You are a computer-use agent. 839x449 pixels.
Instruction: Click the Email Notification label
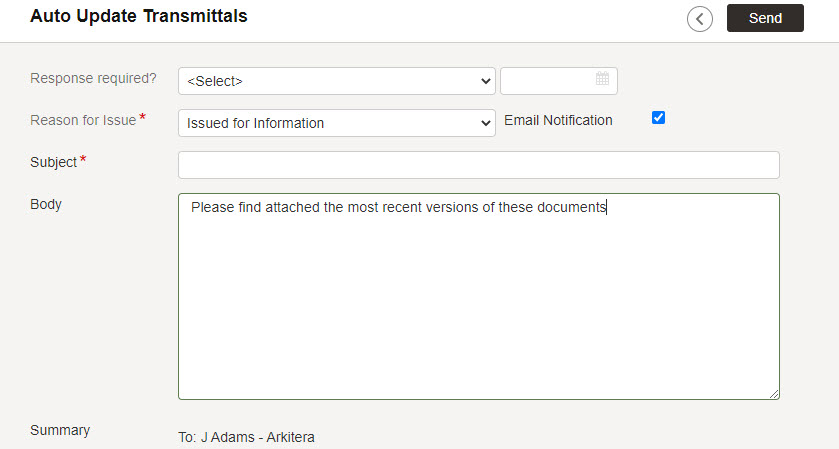tap(558, 120)
